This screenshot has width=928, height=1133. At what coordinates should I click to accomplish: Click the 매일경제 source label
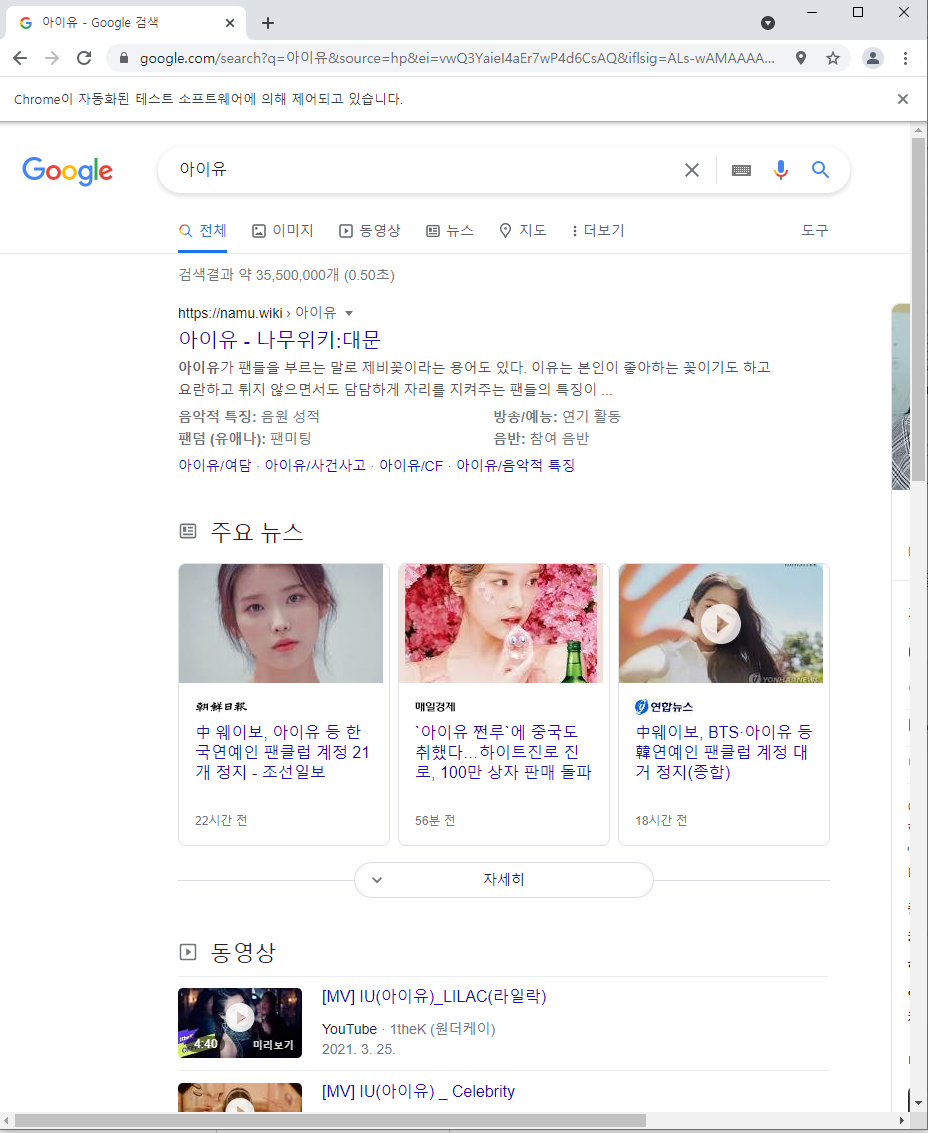coord(435,707)
